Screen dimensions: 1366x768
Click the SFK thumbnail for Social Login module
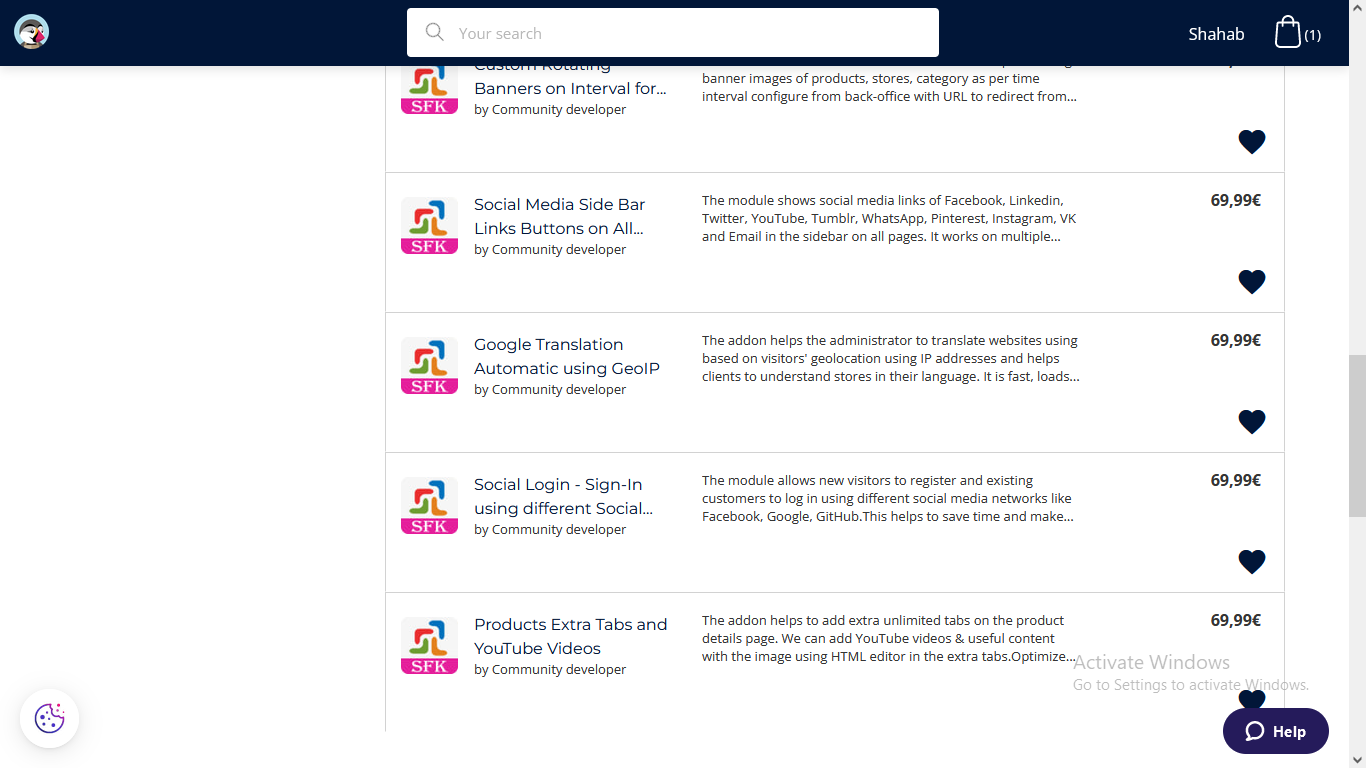coord(429,505)
